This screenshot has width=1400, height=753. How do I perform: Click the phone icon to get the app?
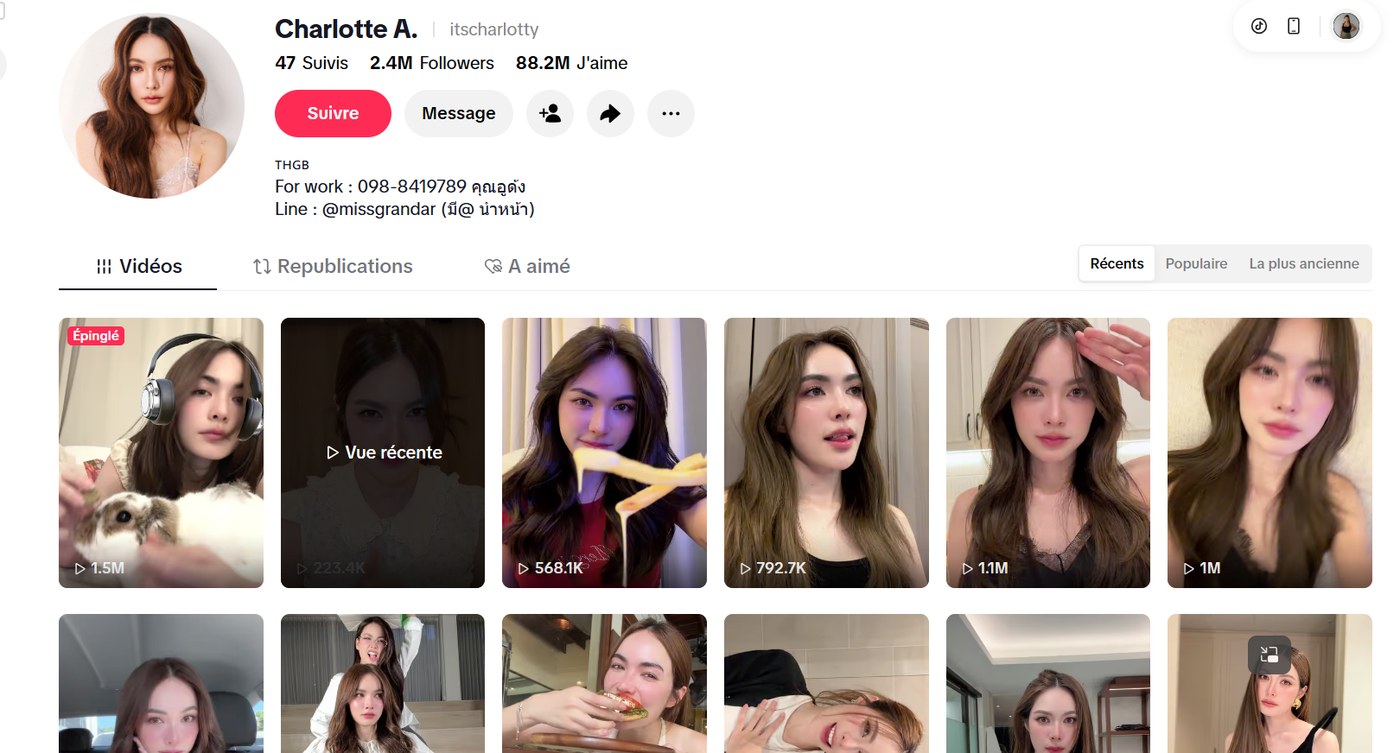[x=1294, y=26]
